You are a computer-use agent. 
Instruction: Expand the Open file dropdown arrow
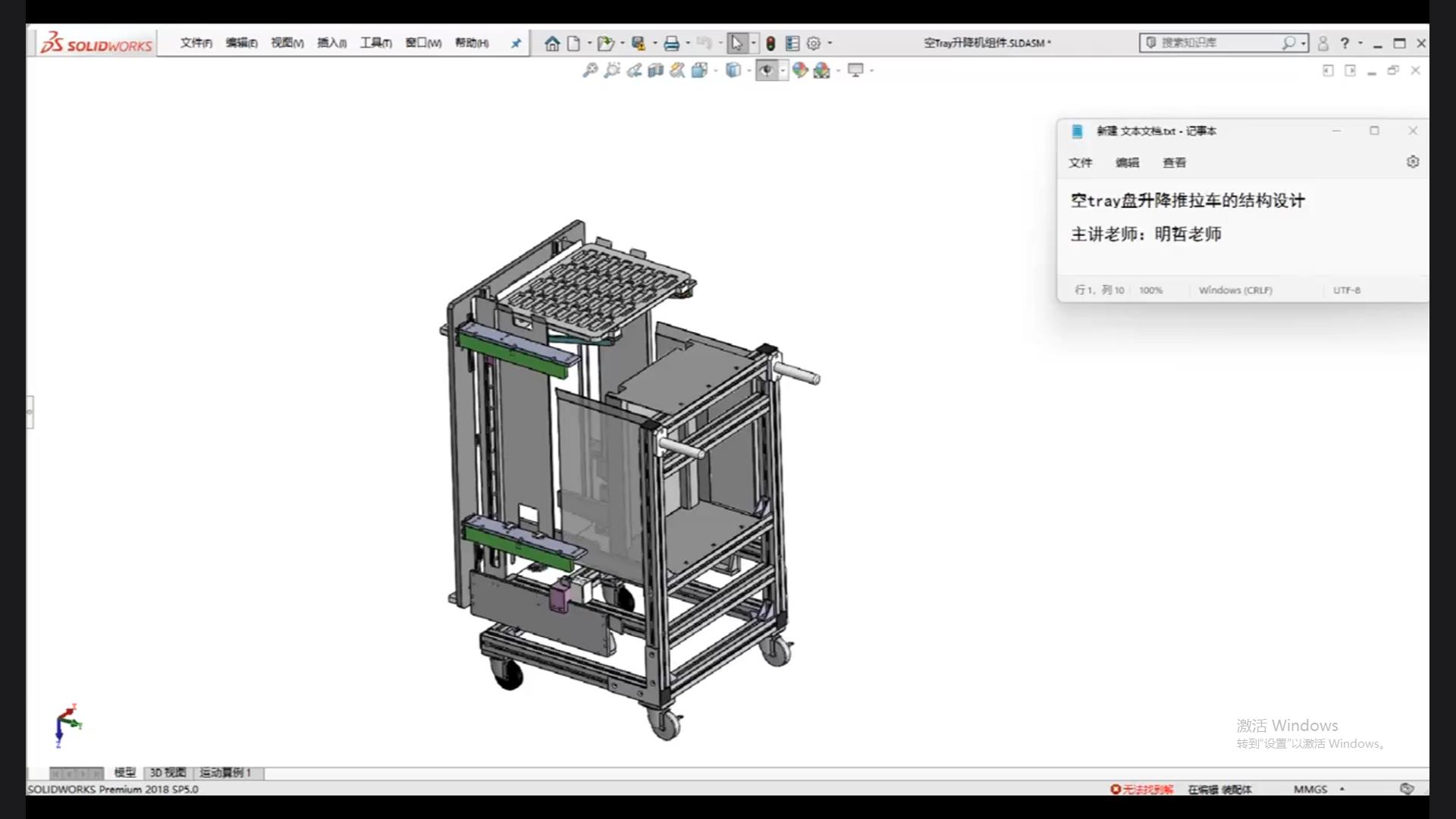pyautogui.click(x=623, y=43)
